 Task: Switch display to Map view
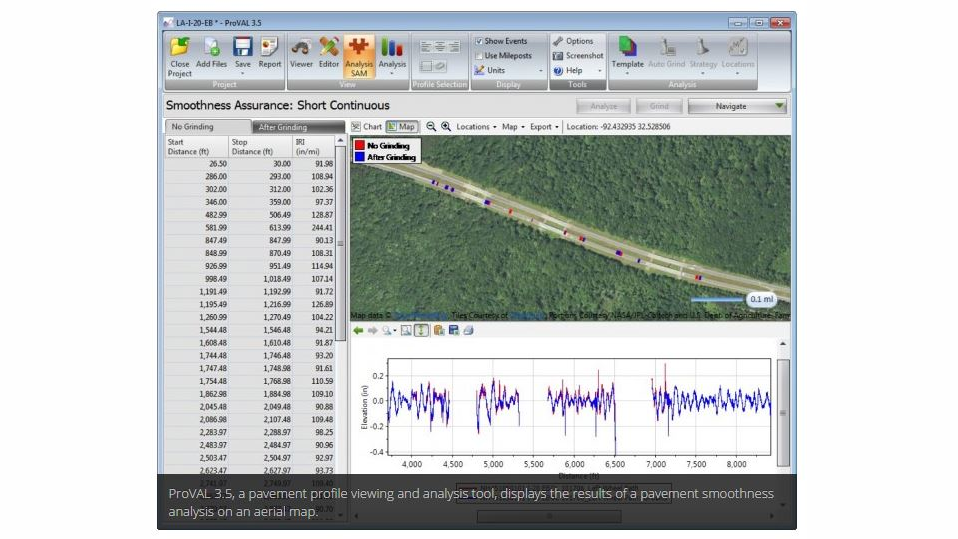(402, 126)
